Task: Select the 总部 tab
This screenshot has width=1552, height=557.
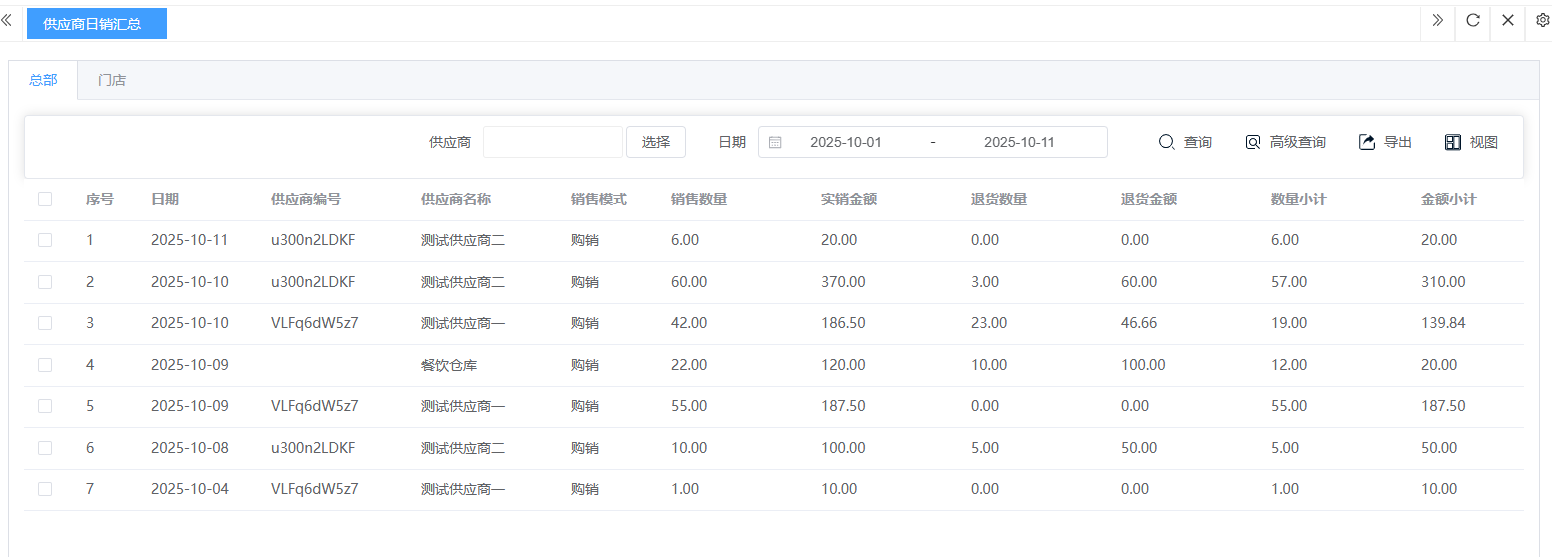Action: (x=43, y=80)
